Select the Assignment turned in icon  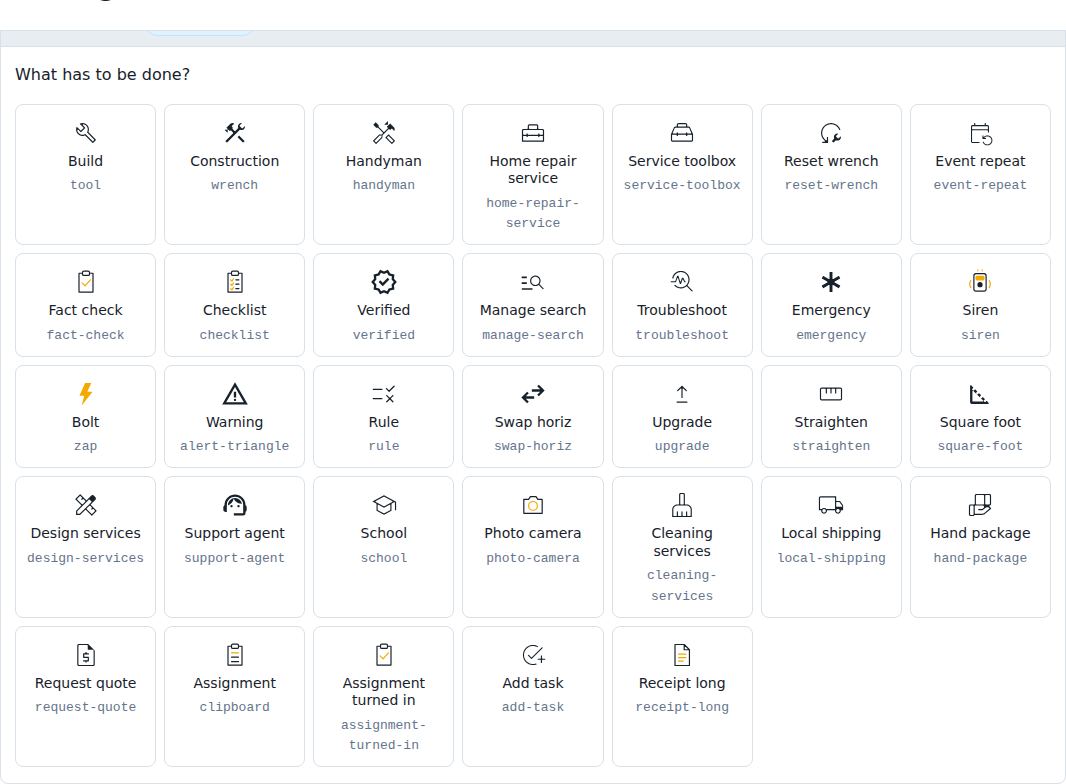tap(383, 655)
